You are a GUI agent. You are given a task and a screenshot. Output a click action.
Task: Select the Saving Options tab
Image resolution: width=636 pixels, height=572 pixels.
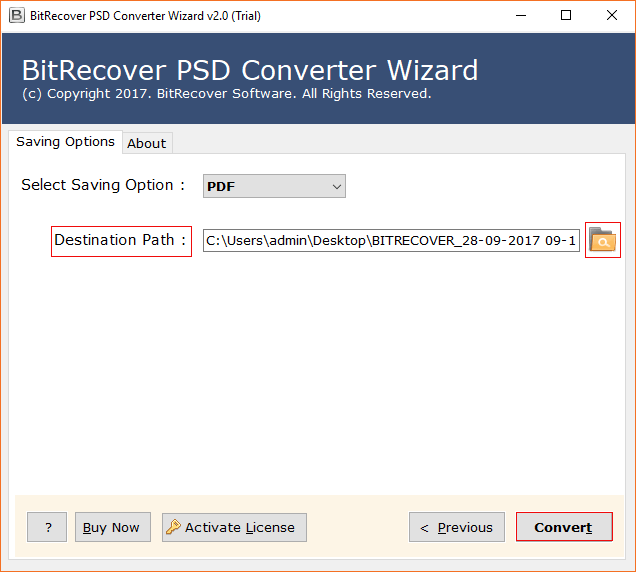point(65,142)
